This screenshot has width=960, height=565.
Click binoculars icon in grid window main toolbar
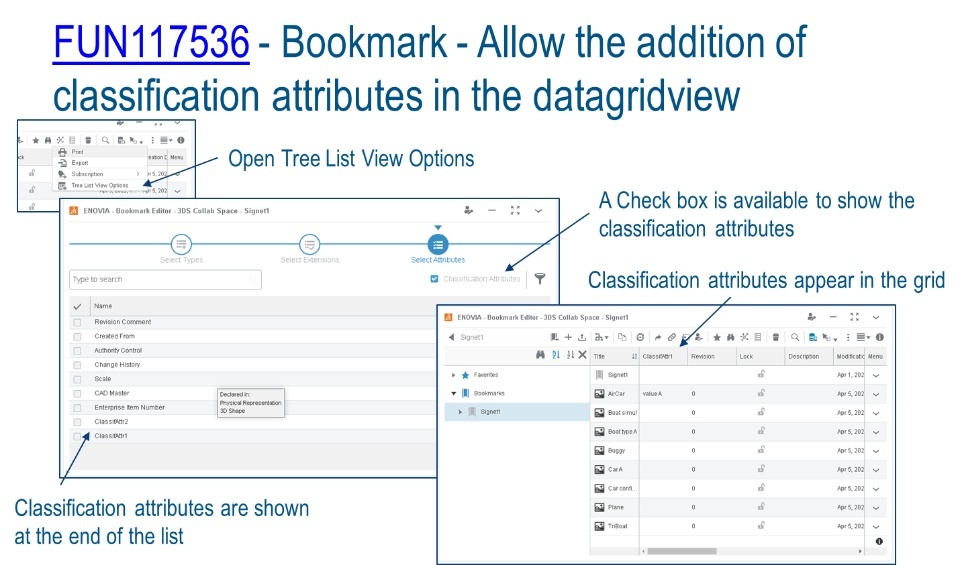point(730,337)
